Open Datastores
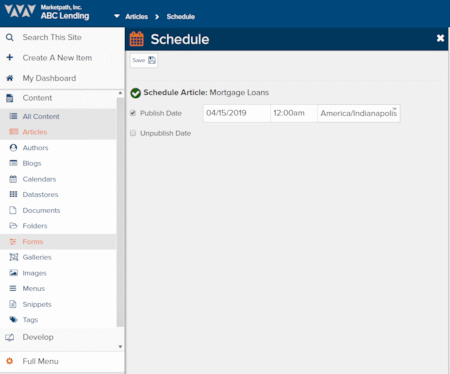Viewport: 450px width, 374px height. click(40, 195)
